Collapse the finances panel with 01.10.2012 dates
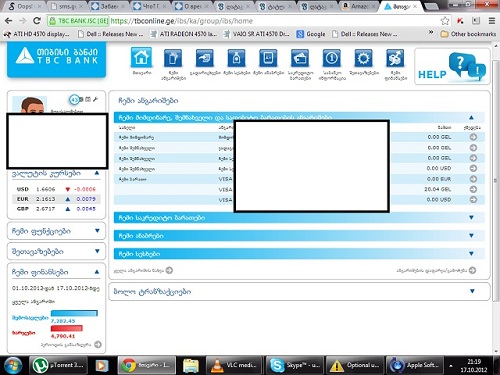 (x=97, y=272)
